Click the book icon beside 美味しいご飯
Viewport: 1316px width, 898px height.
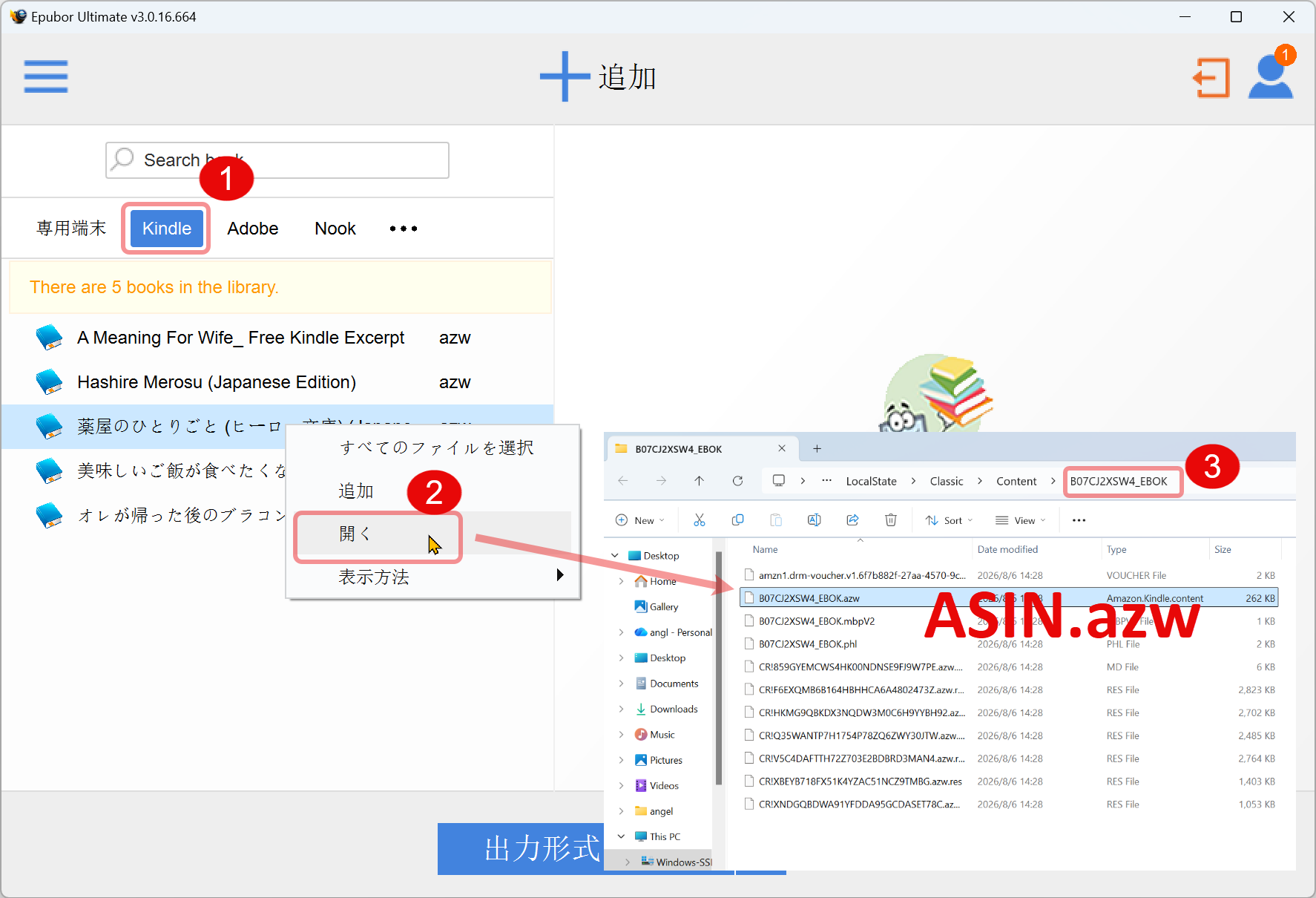pyautogui.click(x=50, y=471)
